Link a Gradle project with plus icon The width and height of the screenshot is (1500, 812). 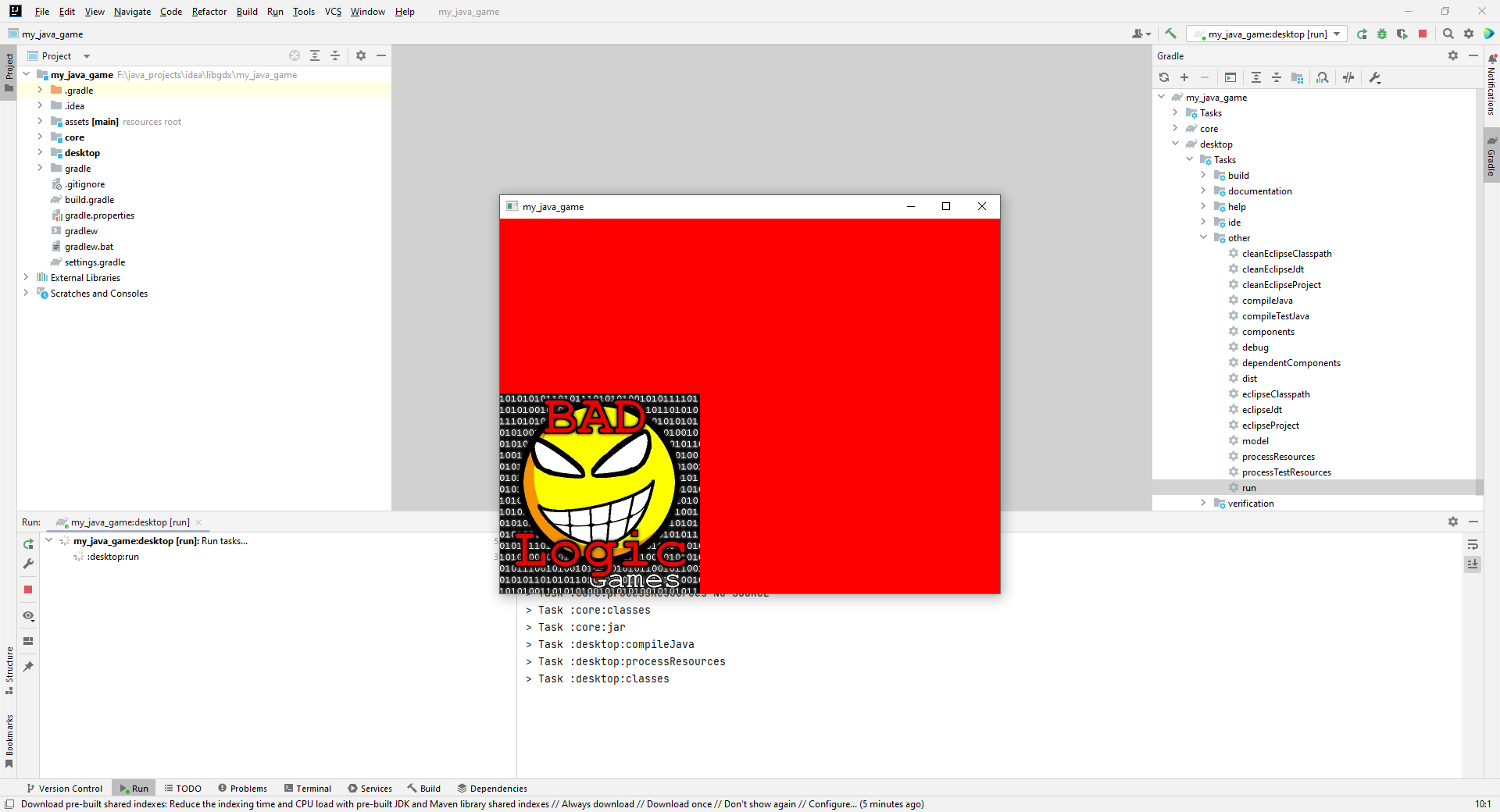(x=1184, y=77)
